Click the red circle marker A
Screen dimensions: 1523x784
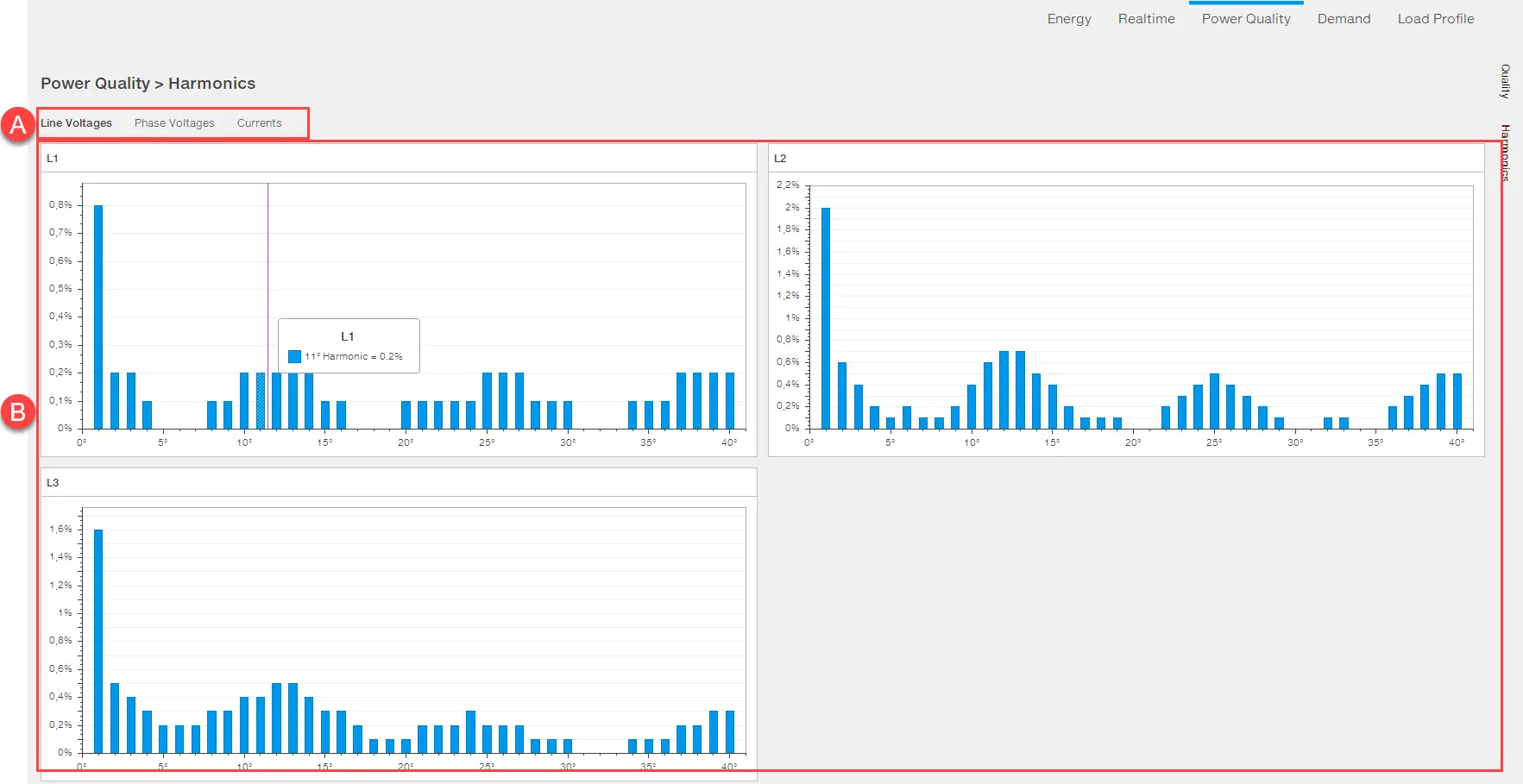tap(17, 125)
